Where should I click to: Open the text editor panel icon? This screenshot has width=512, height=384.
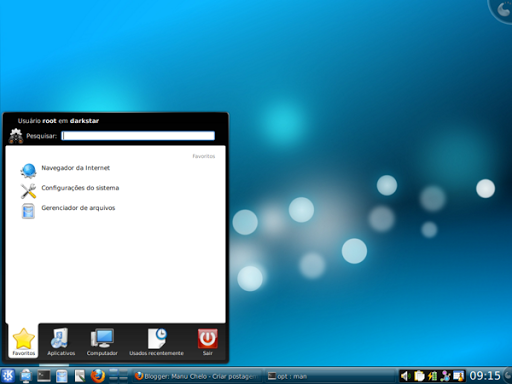click(x=80, y=376)
